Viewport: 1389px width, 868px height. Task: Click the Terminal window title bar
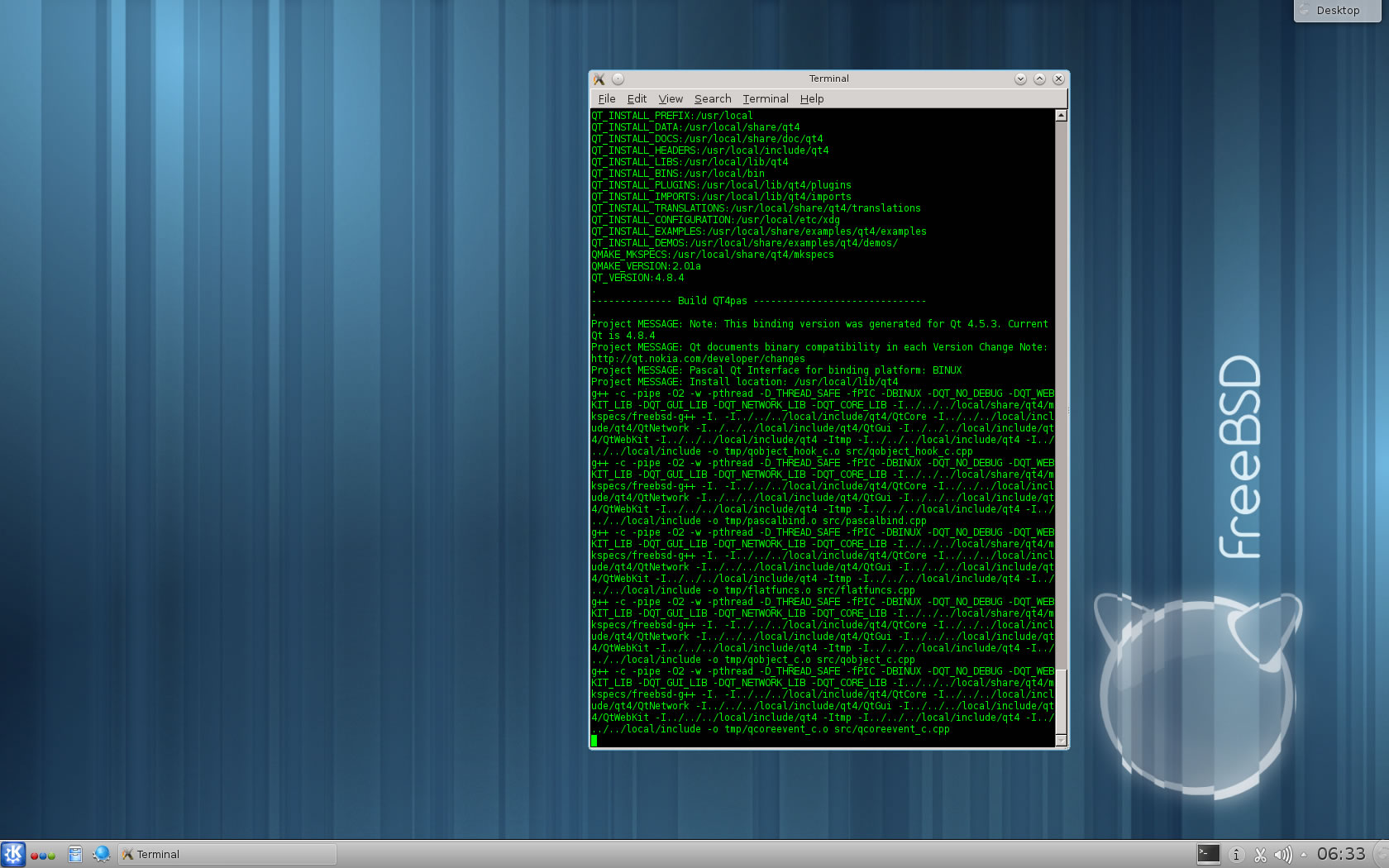(828, 79)
